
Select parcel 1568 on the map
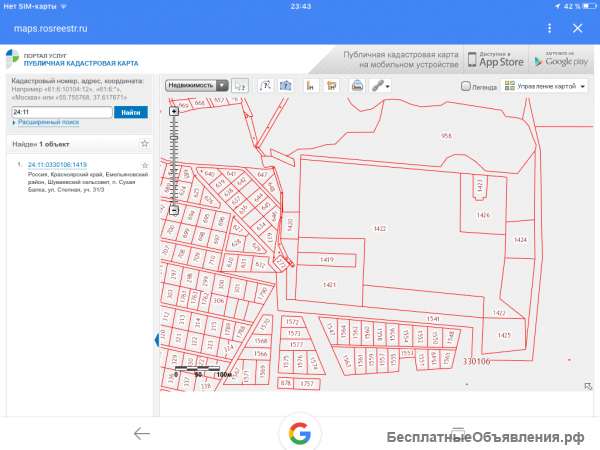[x=261, y=341]
